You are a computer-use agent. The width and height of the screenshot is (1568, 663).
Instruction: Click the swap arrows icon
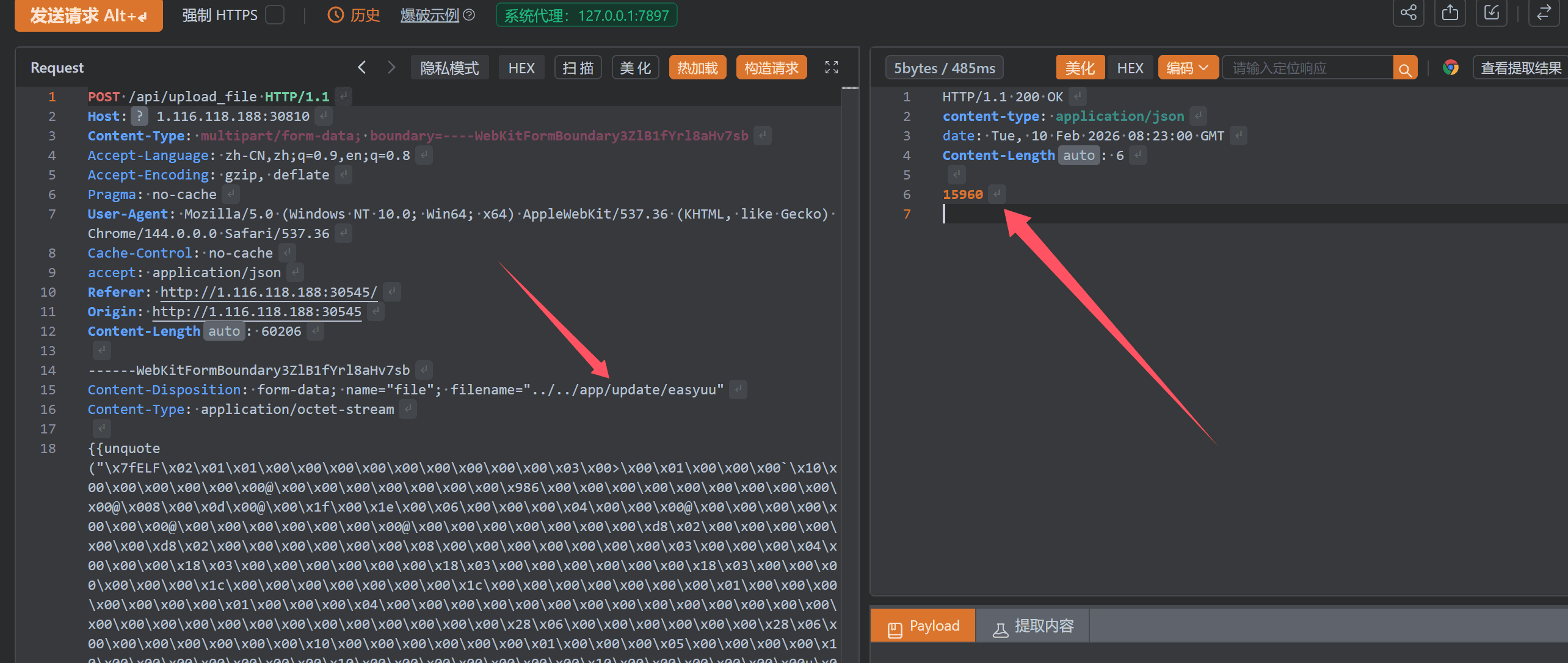1544,13
